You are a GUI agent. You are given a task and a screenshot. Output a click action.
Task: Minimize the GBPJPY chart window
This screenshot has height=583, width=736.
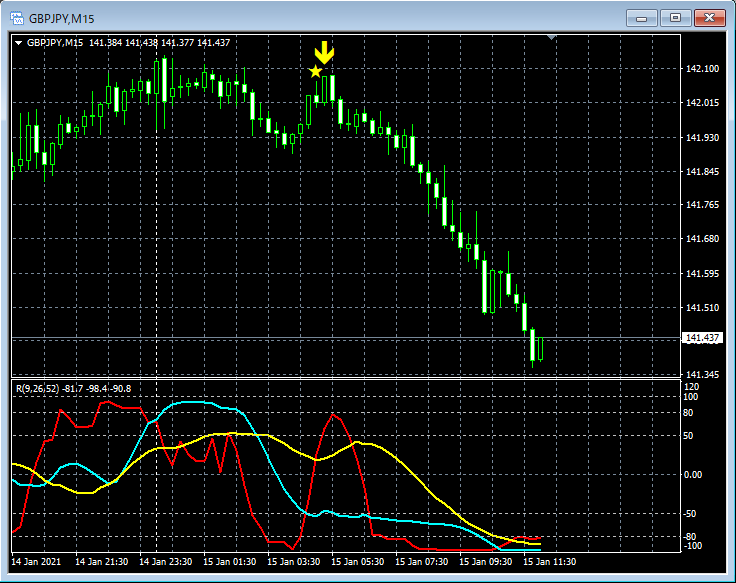click(x=641, y=18)
